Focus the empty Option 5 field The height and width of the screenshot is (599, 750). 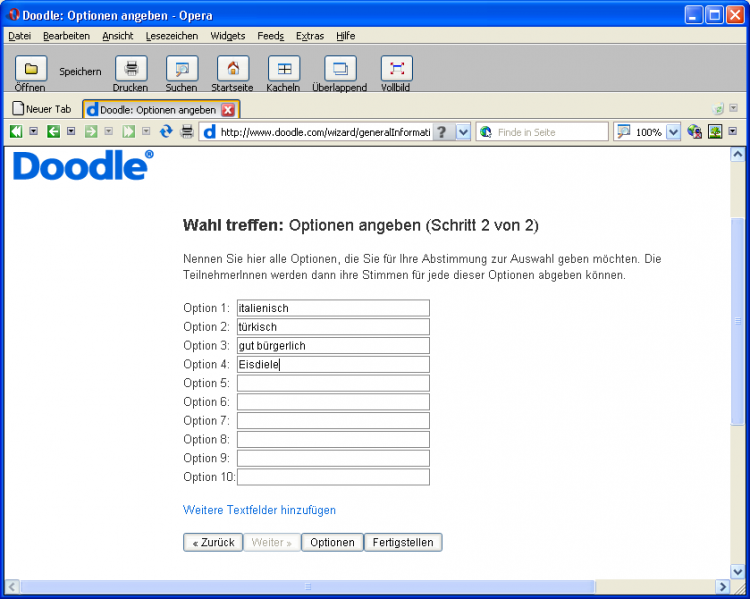[333, 383]
